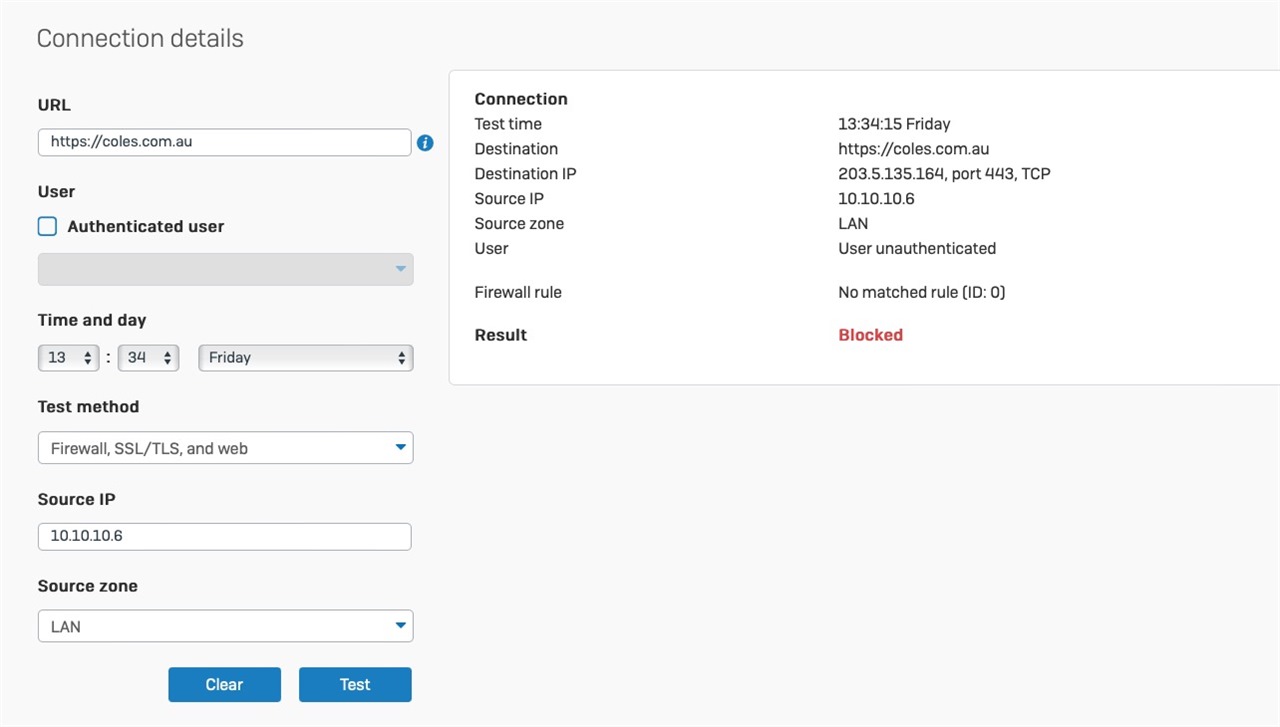Open the hour selector showing 13

68,357
